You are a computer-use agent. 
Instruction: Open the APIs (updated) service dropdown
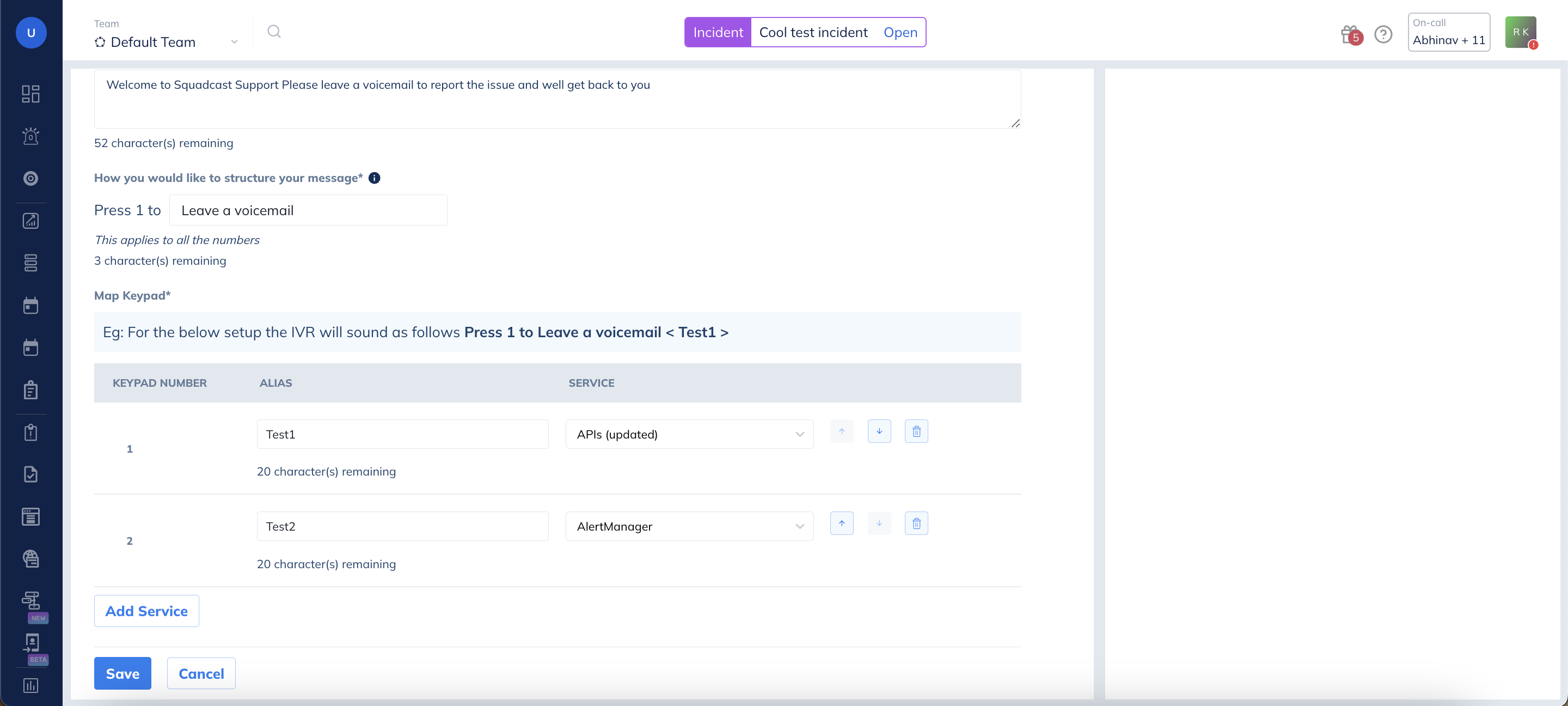click(689, 434)
